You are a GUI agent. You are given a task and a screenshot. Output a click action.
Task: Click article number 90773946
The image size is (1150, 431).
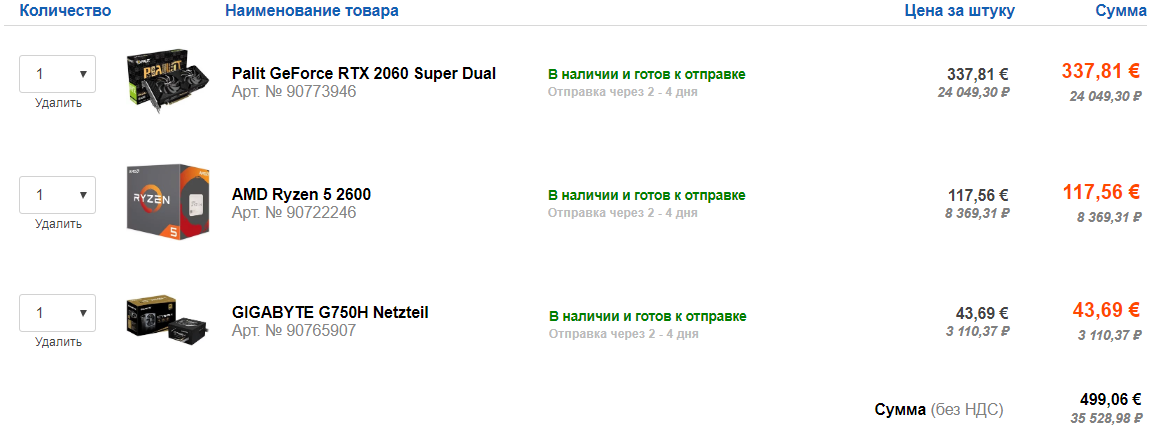[x=294, y=92]
